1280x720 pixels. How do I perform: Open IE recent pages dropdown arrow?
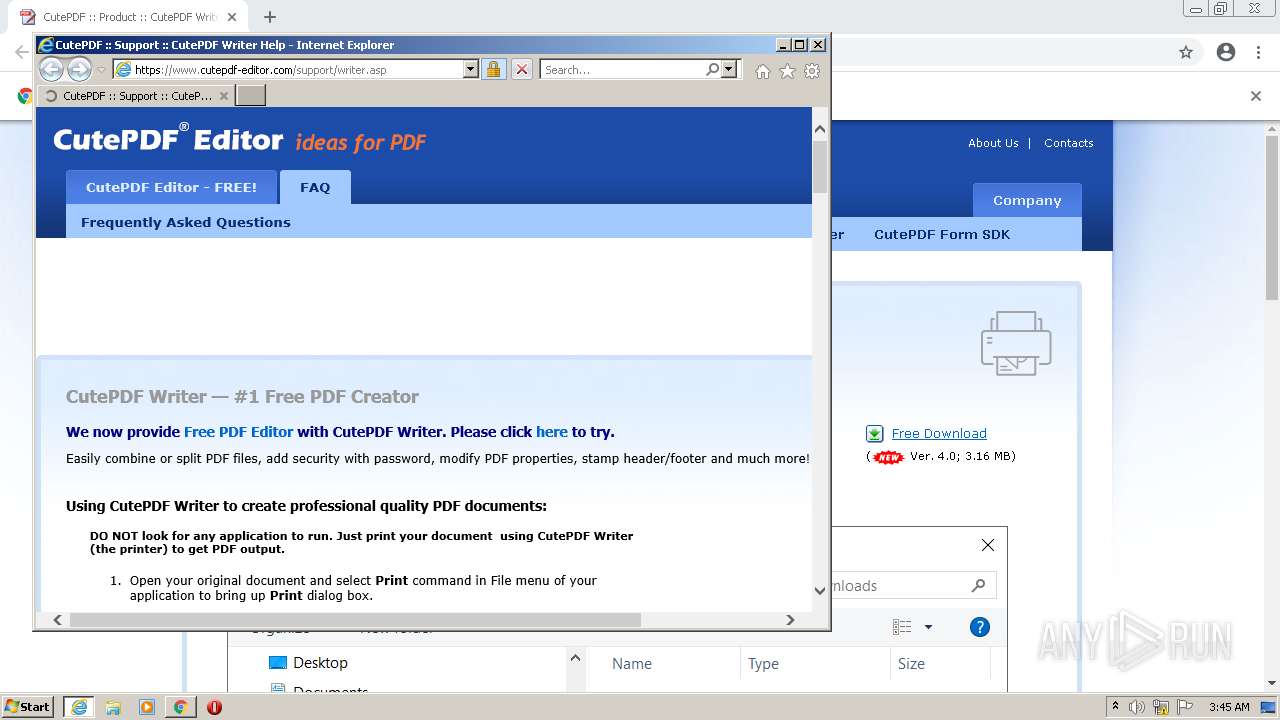[101, 70]
